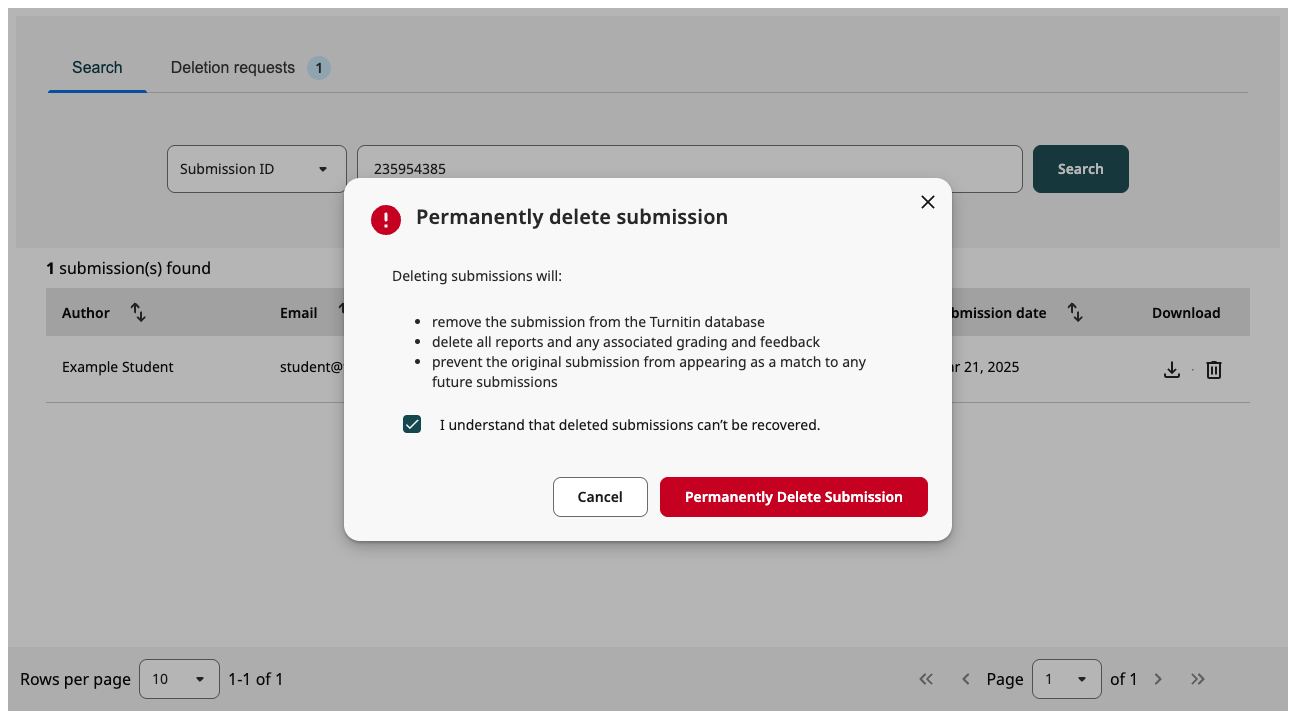Click the red warning exclamation icon
The width and height of the screenshot is (1293, 717).
point(386,220)
